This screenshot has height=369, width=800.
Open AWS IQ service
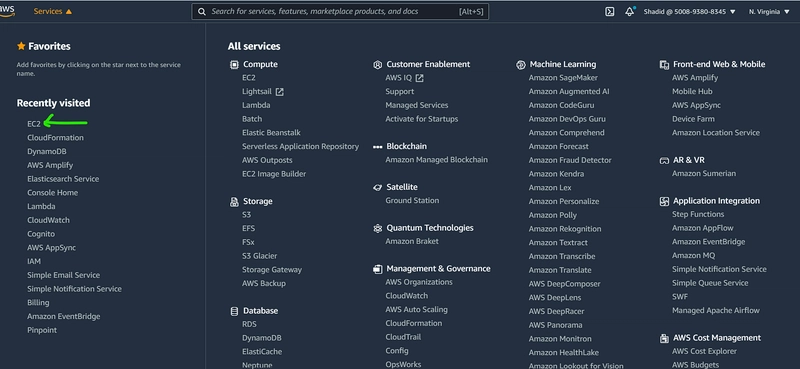coord(398,78)
